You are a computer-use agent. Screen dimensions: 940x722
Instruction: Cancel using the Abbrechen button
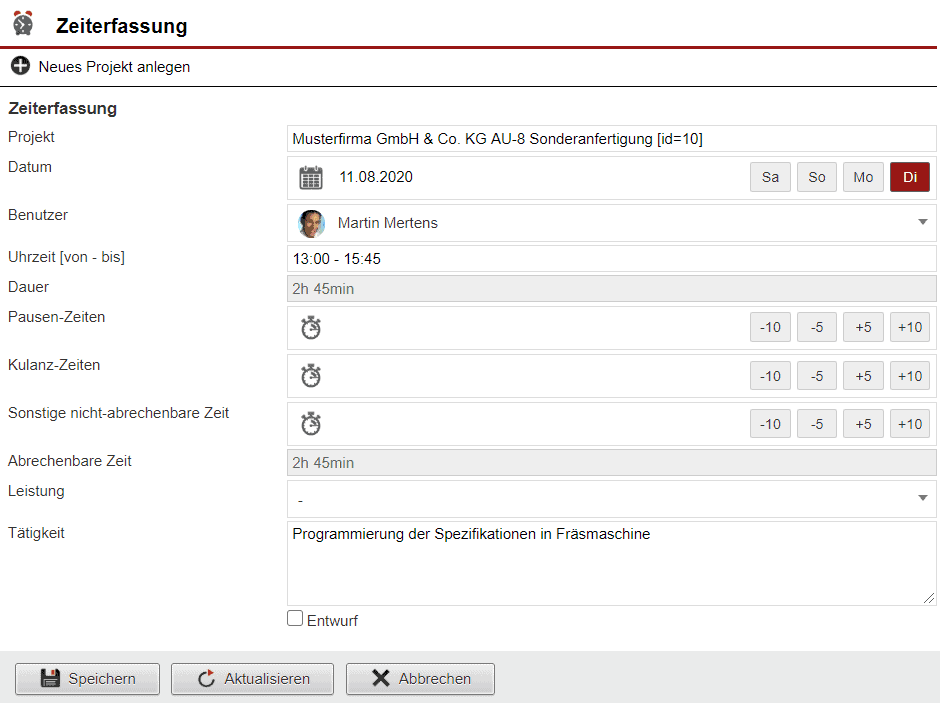pos(420,678)
